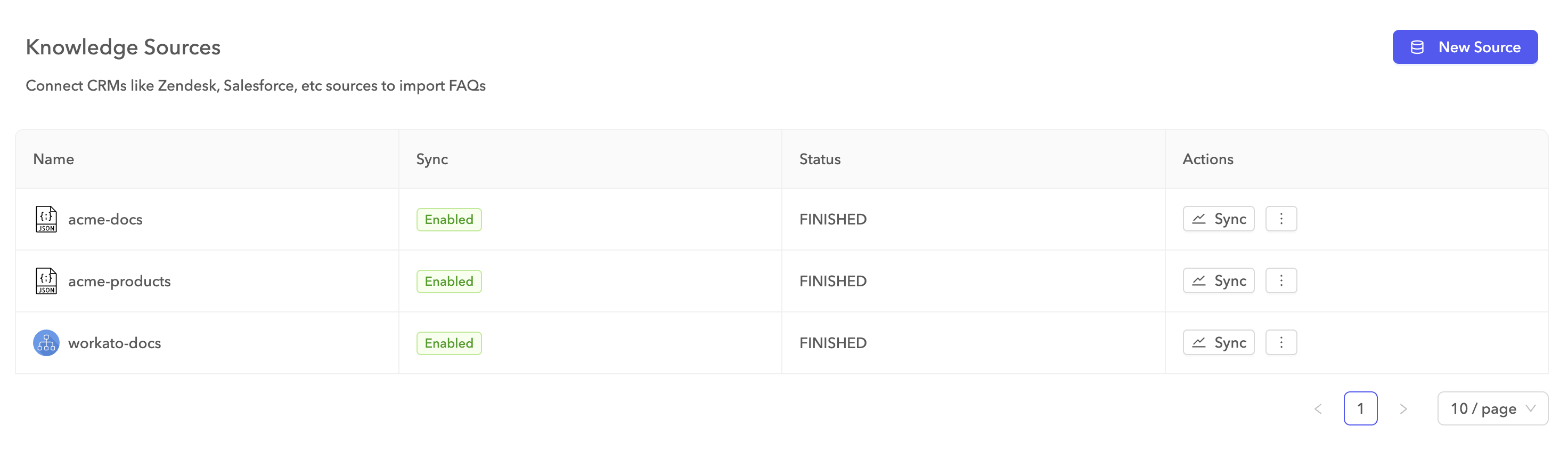Sync the acme-products source

pyautogui.click(x=1219, y=281)
